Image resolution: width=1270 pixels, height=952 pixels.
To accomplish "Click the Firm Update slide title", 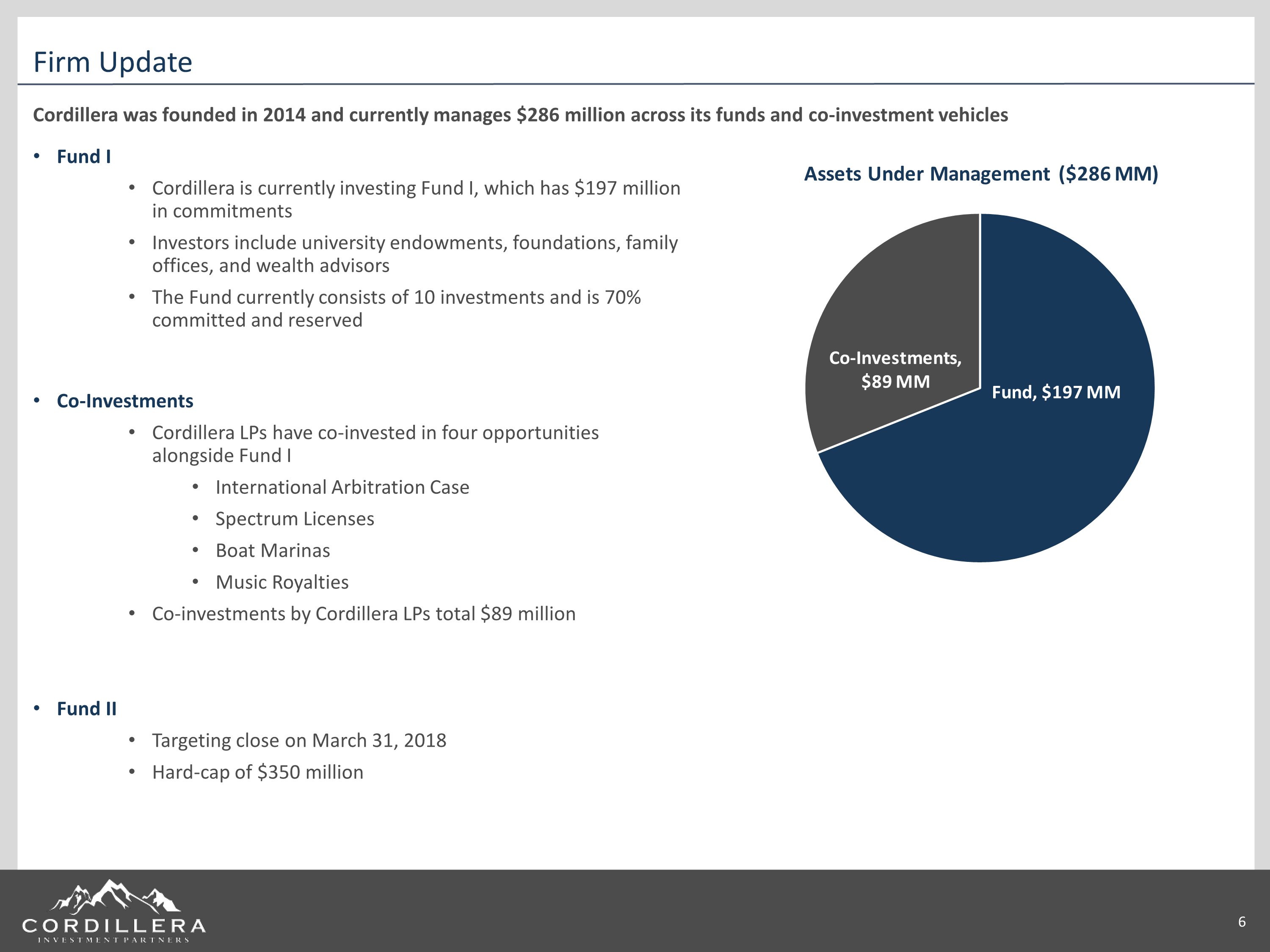I will [113, 62].
